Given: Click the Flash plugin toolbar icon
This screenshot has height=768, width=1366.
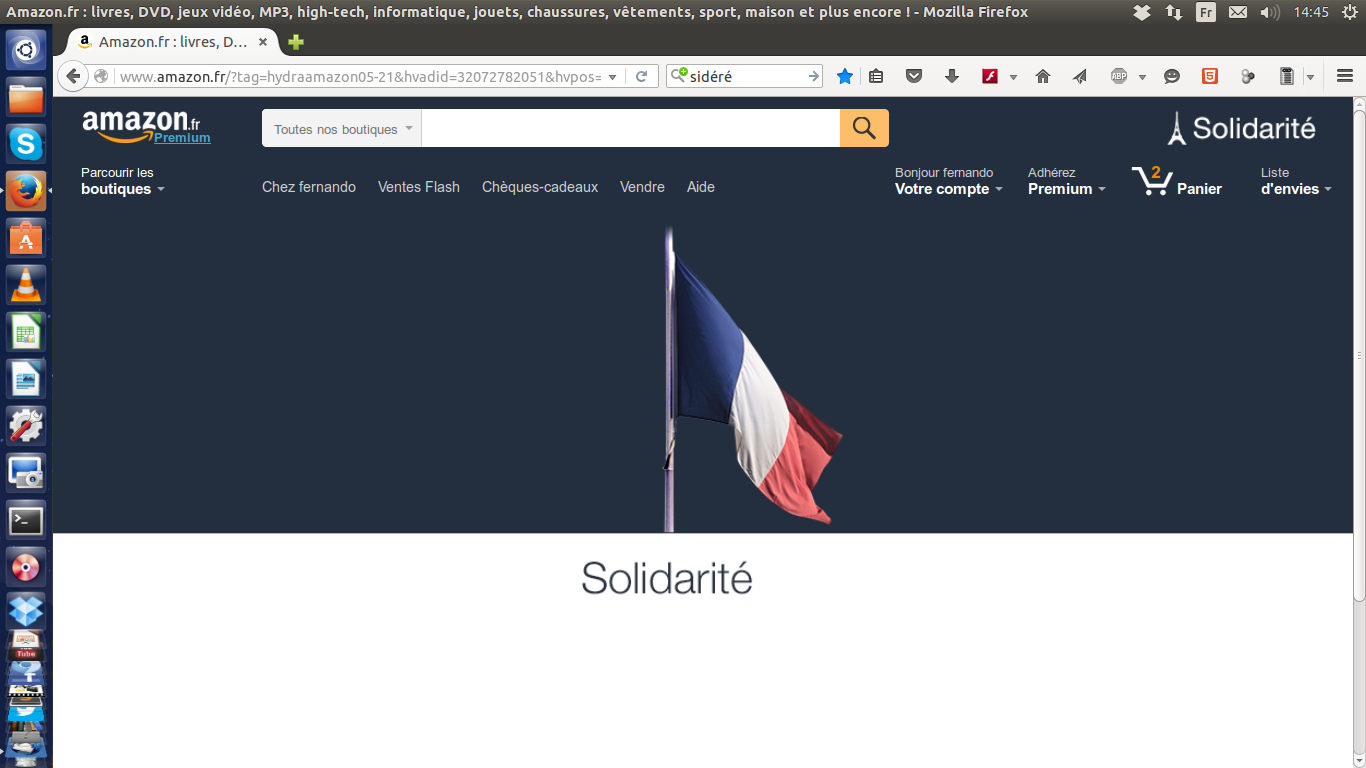Looking at the screenshot, I should point(990,76).
